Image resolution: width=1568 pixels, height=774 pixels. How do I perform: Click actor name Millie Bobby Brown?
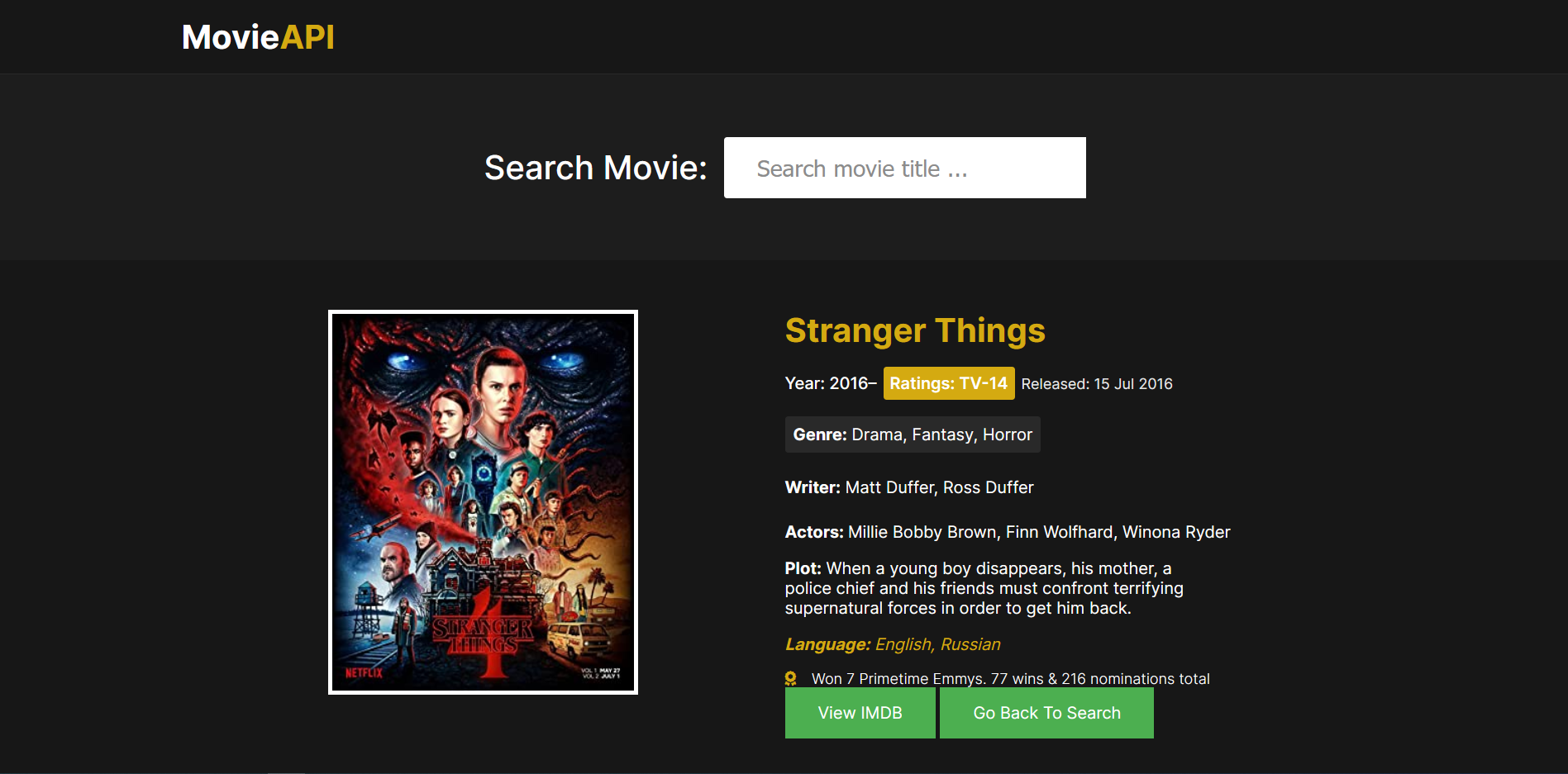pos(922,532)
